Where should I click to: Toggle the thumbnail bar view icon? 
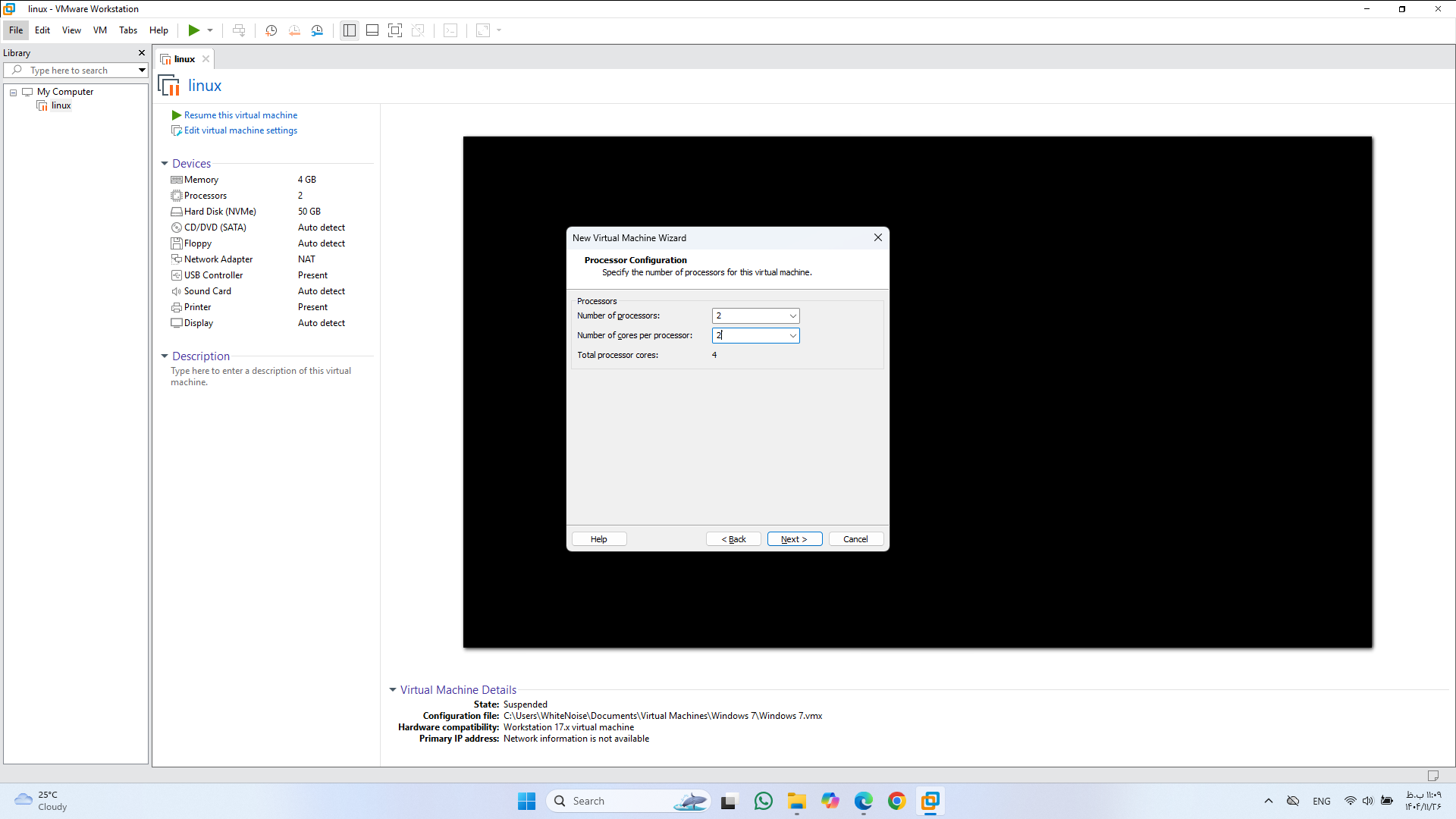tap(372, 30)
